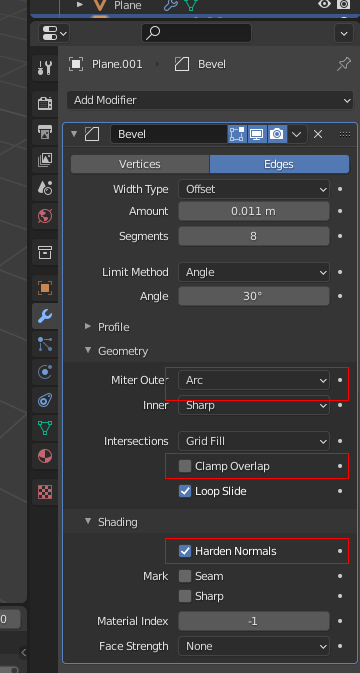360x673 pixels.
Task: Enable Mark Sharp checkbox
Action: (185, 596)
